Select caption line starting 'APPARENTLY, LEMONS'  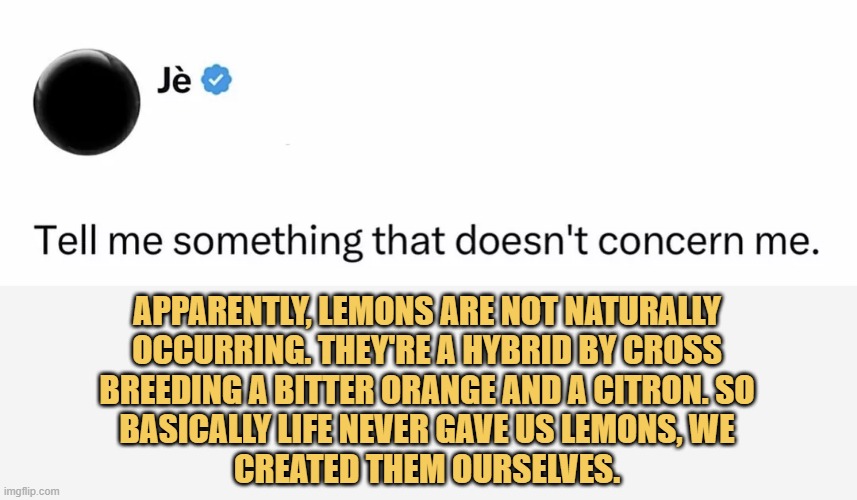pyautogui.click(x=427, y=312)
